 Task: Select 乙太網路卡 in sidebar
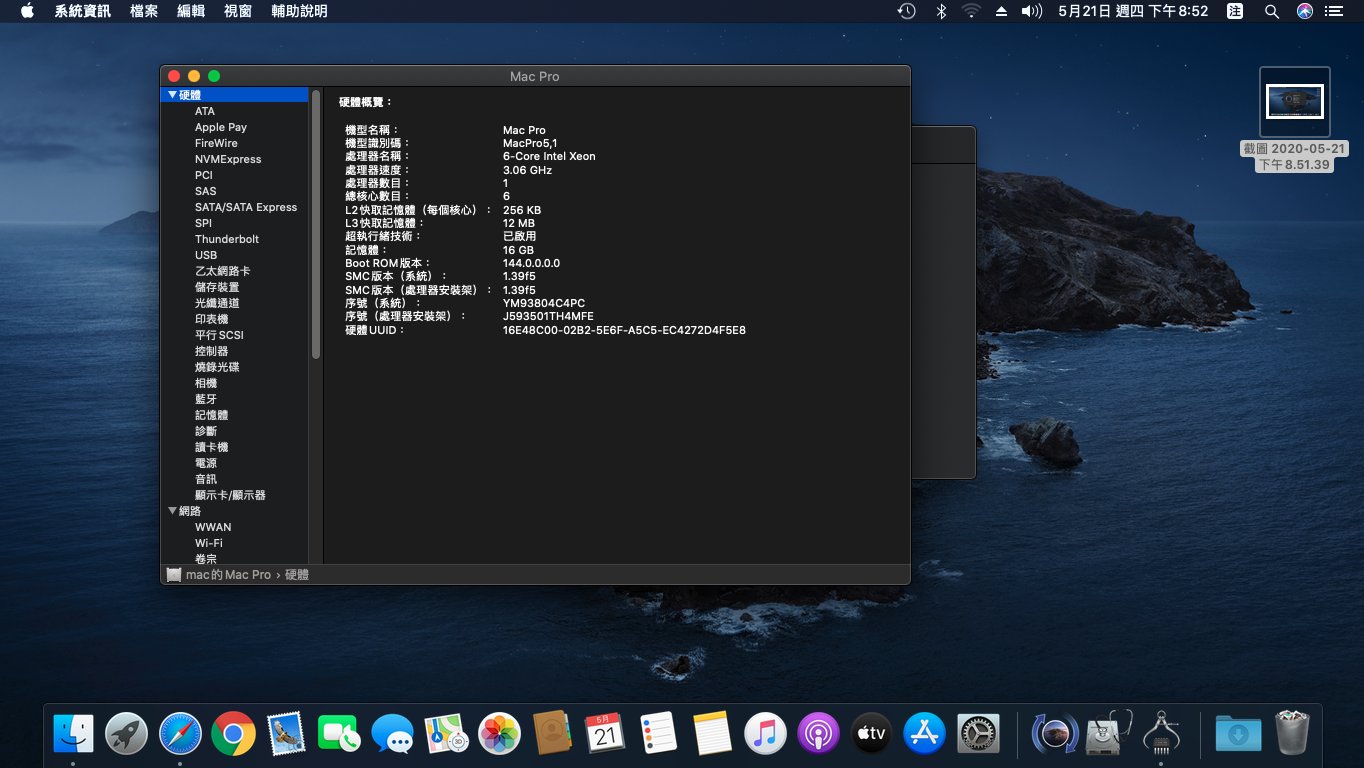pos(223,271)
